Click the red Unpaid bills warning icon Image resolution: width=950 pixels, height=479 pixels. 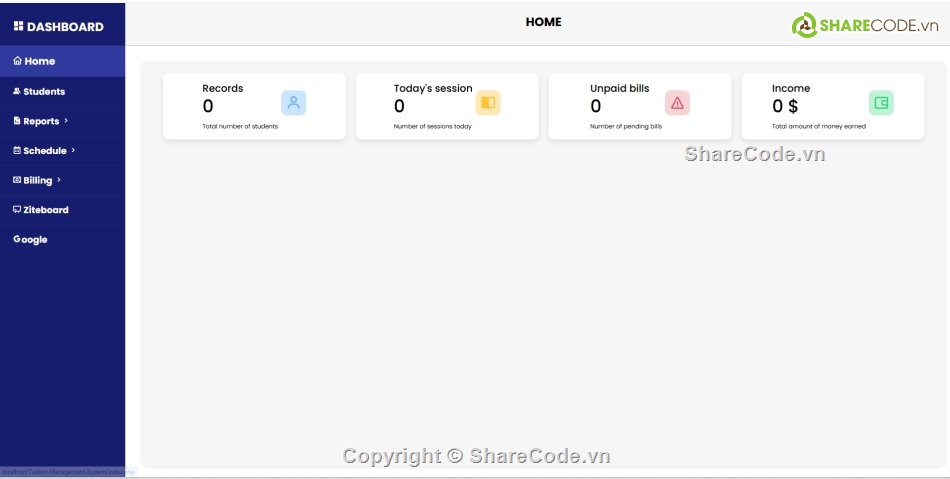coord(677,102)
